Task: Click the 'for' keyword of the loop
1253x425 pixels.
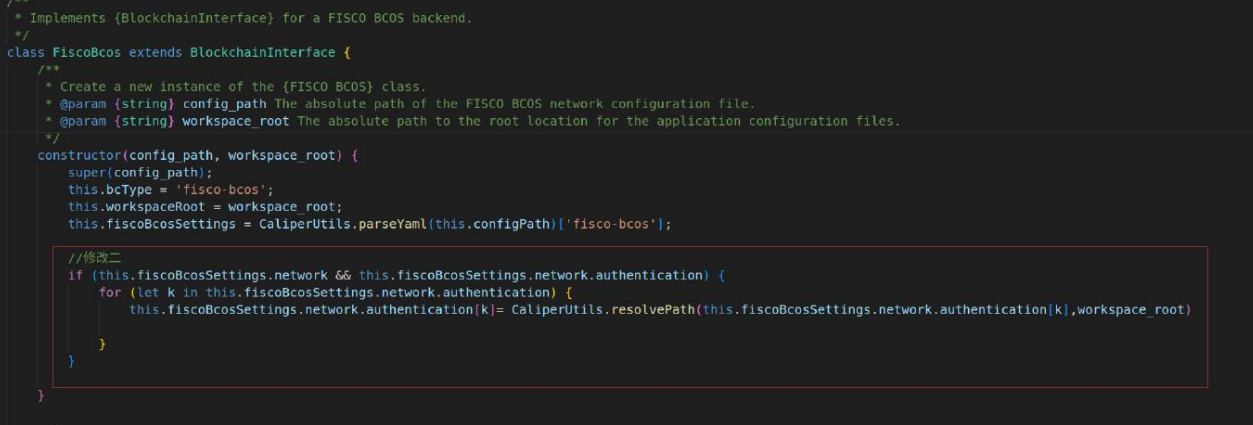Action: click(110, 292)
